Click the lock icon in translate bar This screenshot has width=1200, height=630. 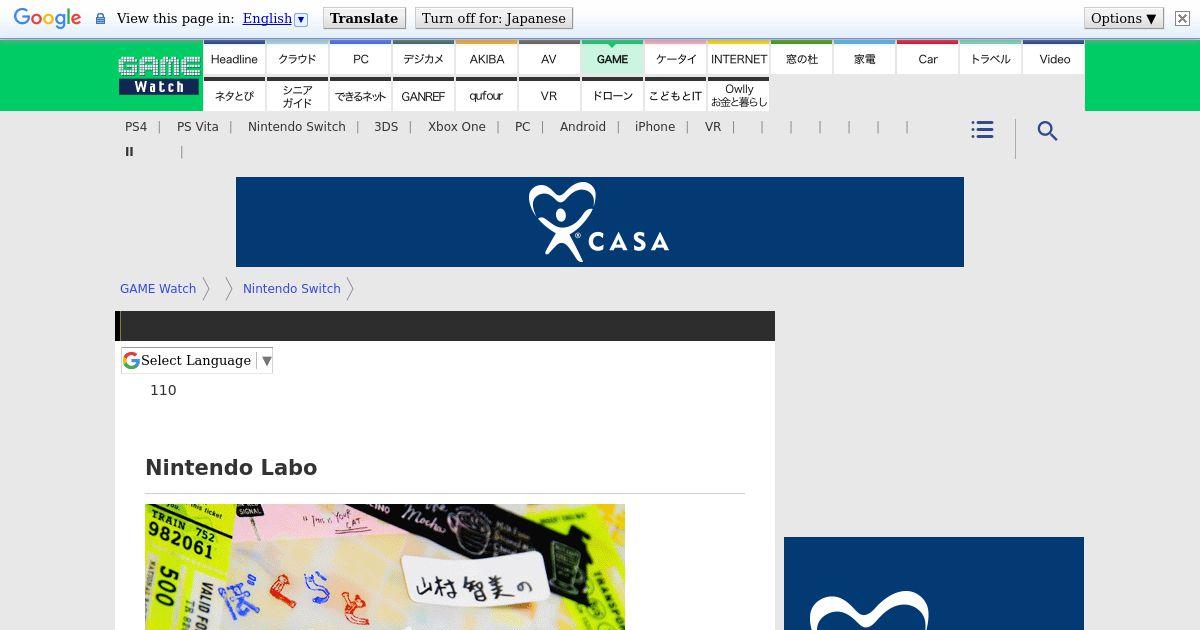coord(100,19)
